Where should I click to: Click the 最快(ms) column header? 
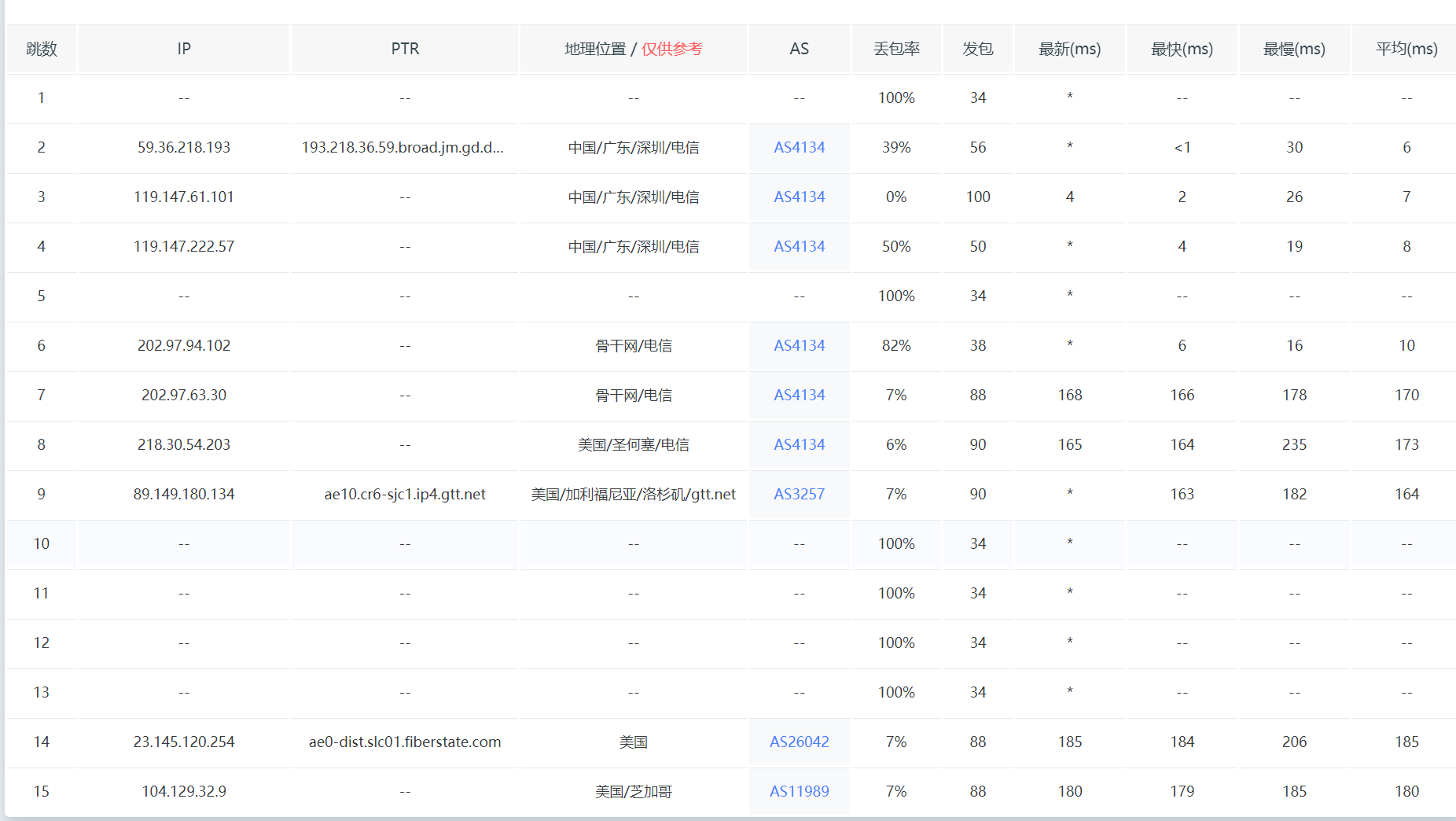(x=1182, y=49)
